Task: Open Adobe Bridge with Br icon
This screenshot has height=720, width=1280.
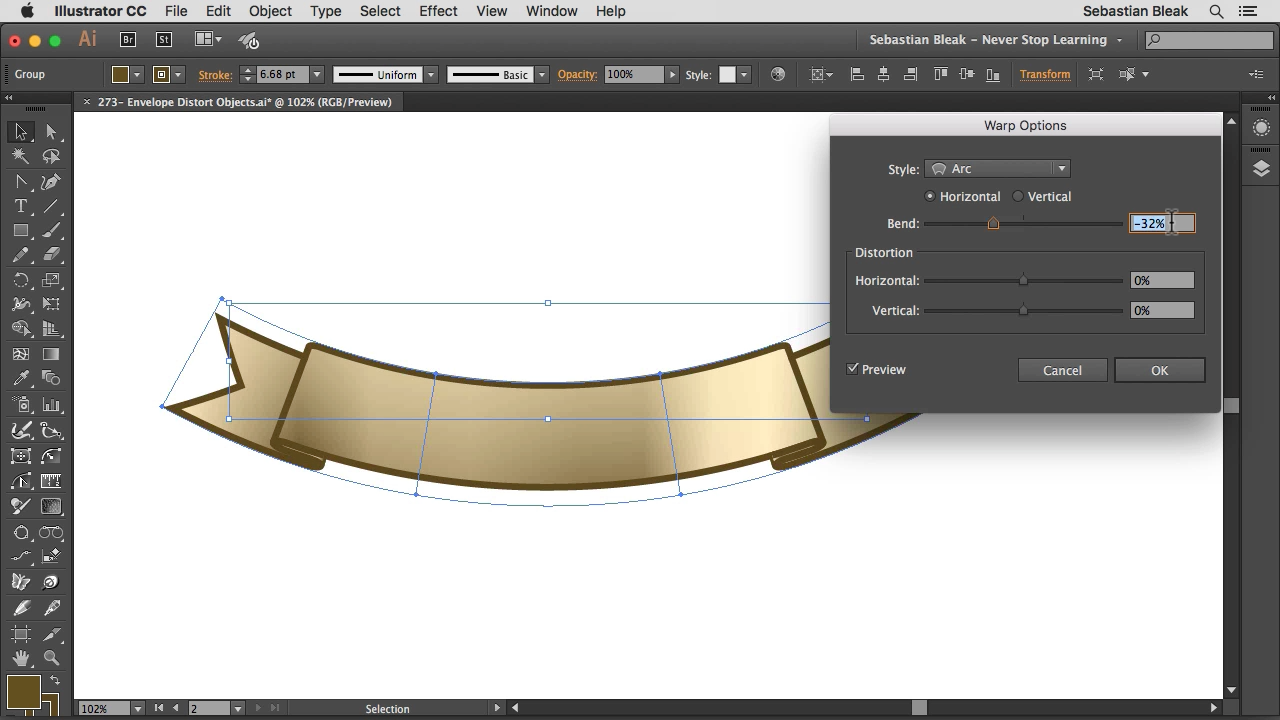Action: click(x=128, y=40)
